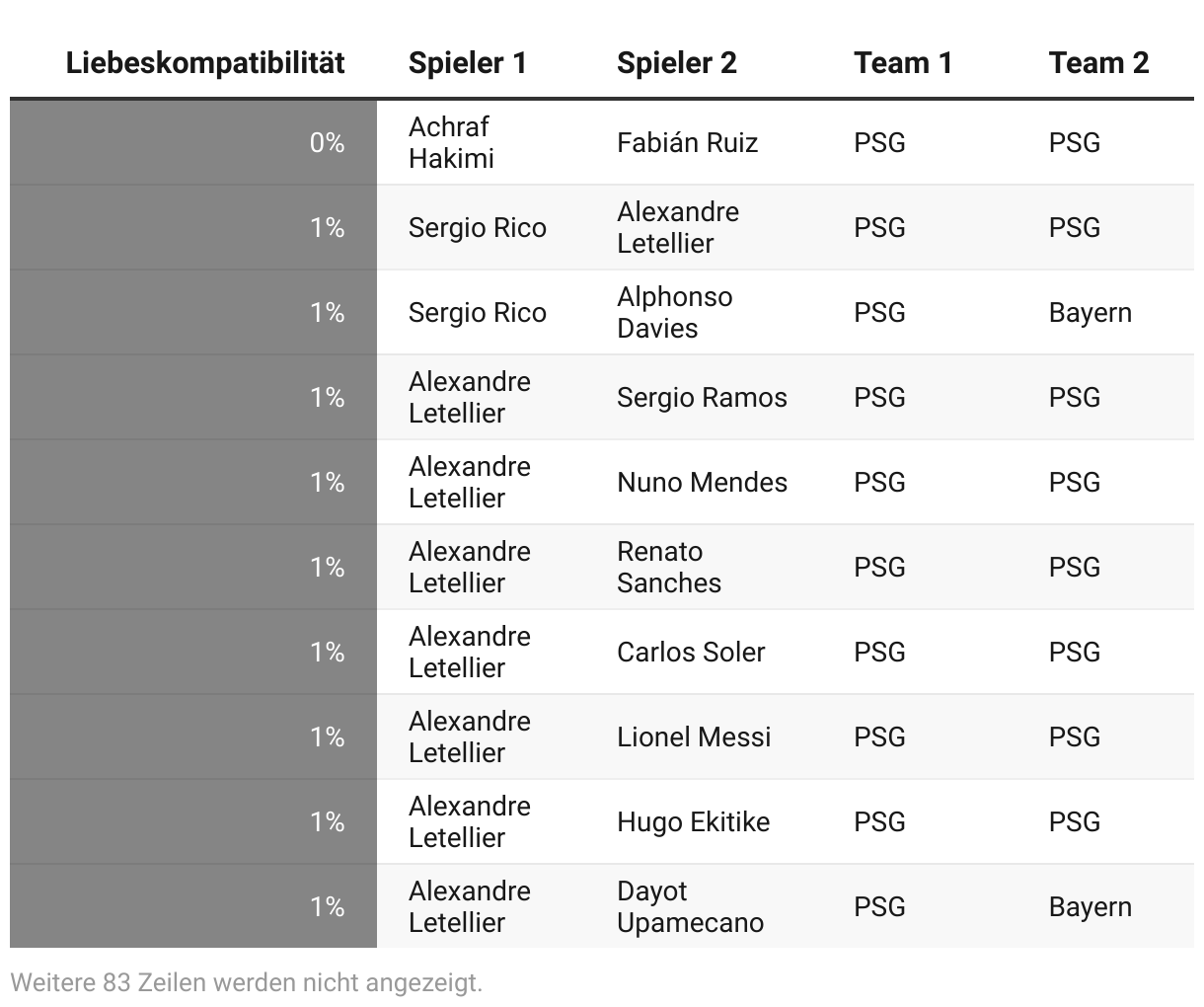Click the Spieler 2 column header
The width and height of the screenshot is (1204, 1007).
coord(677,63)
